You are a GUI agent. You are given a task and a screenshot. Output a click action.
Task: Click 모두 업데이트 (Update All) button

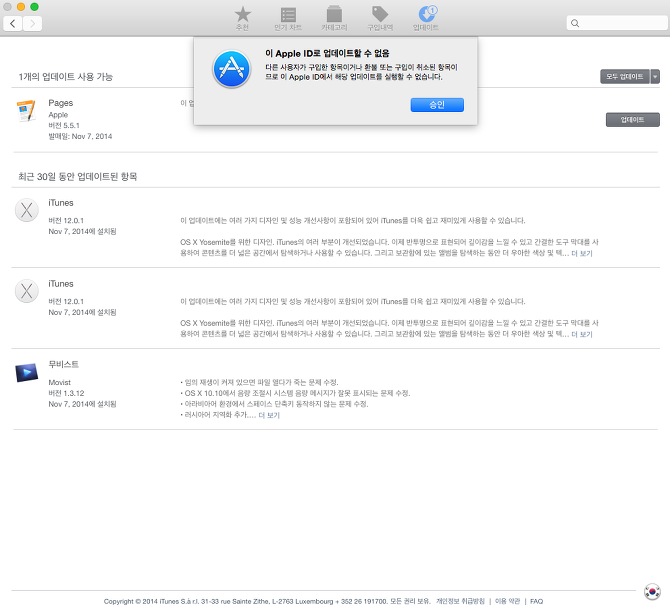[x=625, y=76]
